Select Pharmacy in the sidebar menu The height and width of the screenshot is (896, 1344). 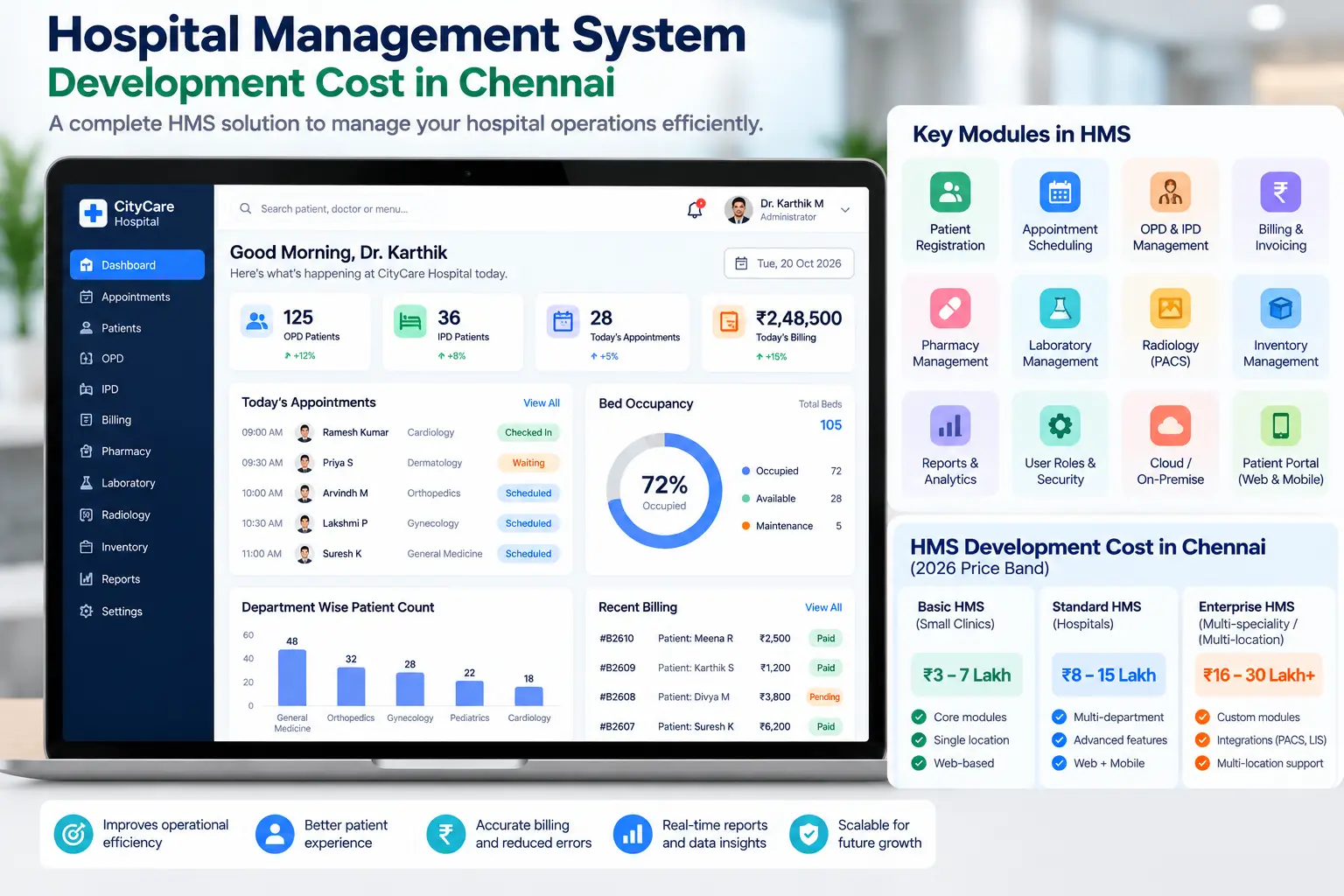click(x=137, y=451)
